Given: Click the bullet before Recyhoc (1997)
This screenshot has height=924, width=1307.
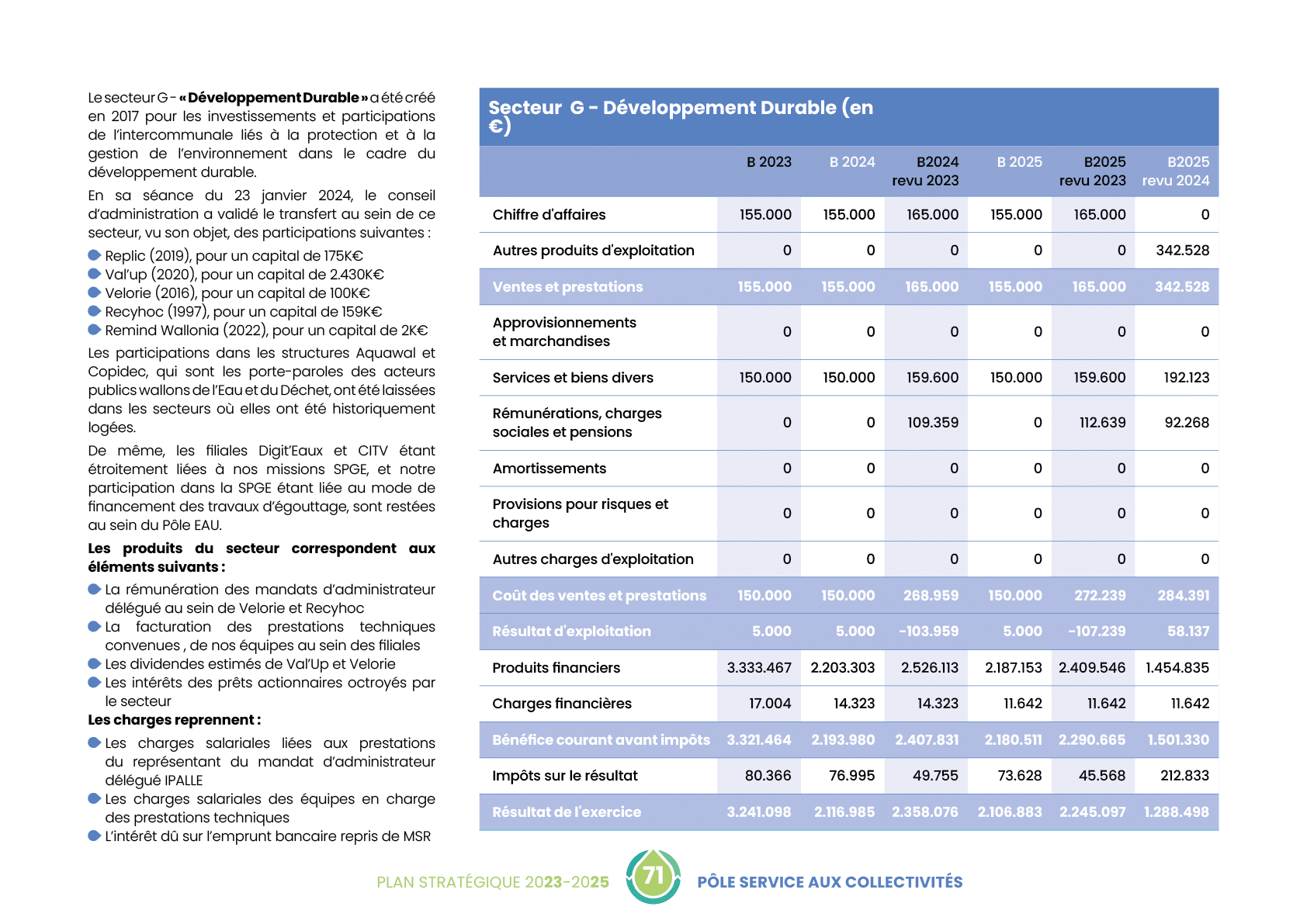Looking at the screenshot, I should [x=95, y=311].
